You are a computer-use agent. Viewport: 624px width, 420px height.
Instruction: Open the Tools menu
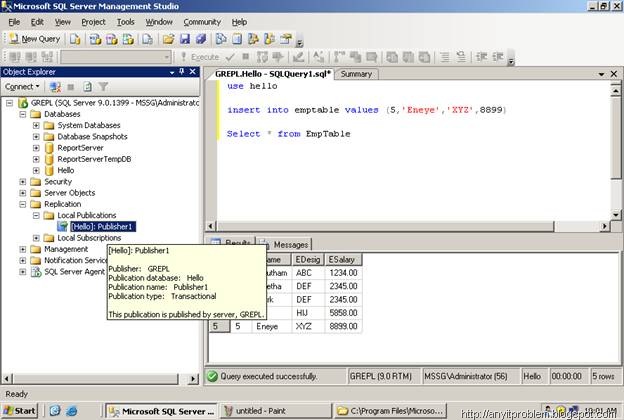[x=125, y=22]
